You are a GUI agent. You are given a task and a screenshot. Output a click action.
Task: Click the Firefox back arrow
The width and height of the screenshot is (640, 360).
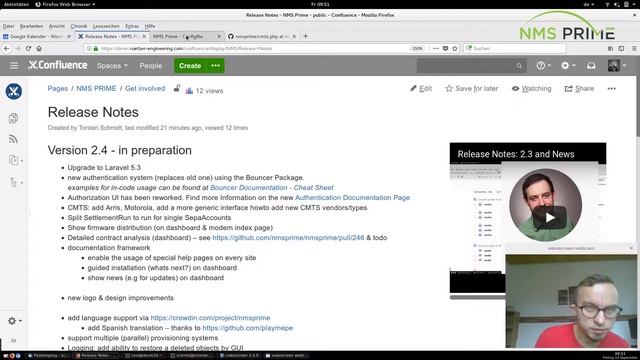click(7, 48)
